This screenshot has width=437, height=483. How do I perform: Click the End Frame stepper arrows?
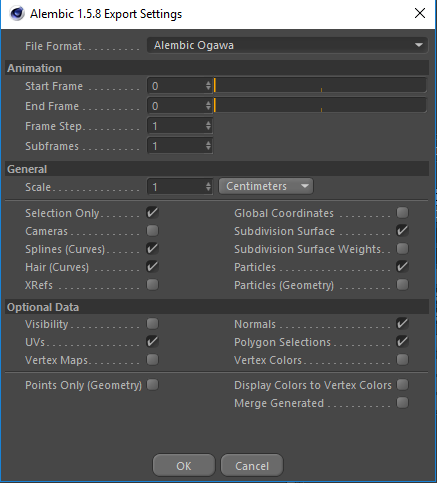click(x=208, y=106)
